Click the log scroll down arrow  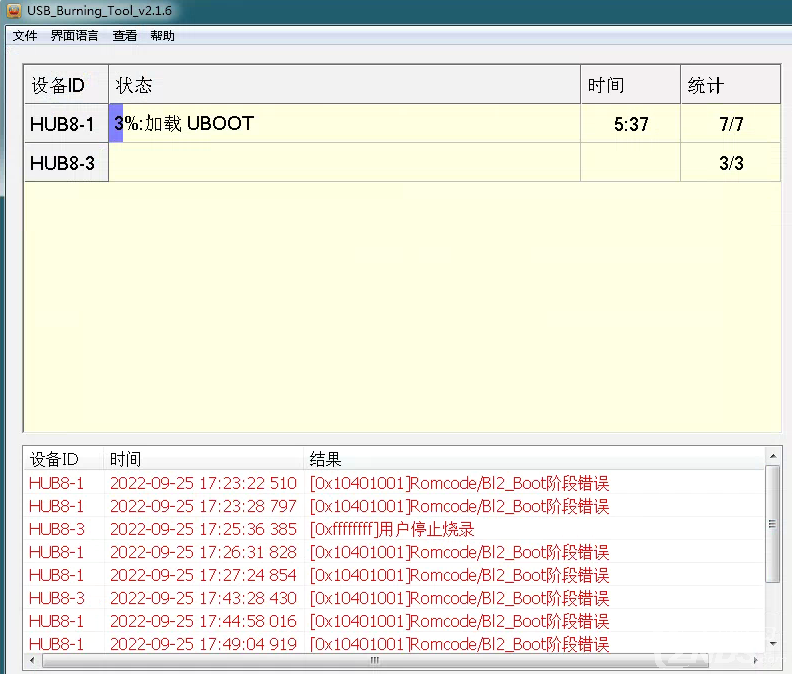coord(773,644)
